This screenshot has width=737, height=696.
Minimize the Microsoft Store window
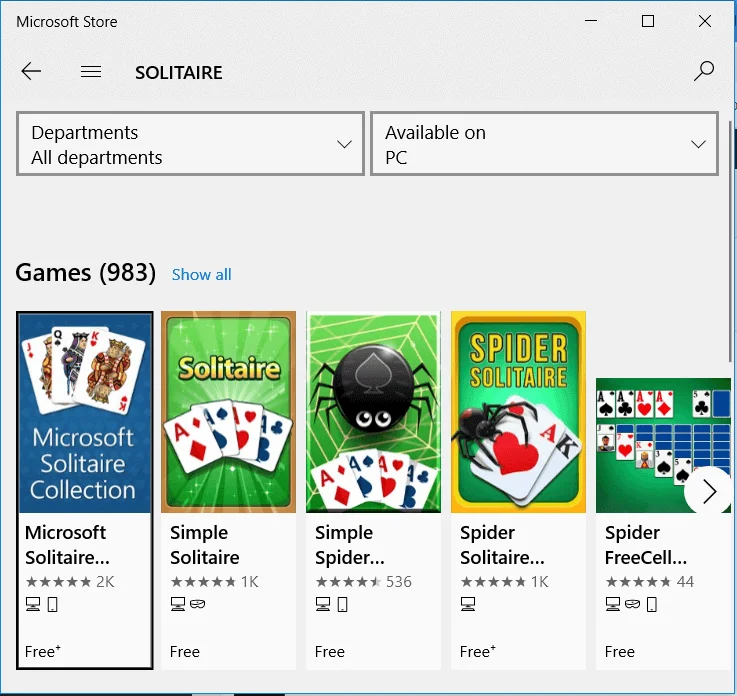[591, 21]
